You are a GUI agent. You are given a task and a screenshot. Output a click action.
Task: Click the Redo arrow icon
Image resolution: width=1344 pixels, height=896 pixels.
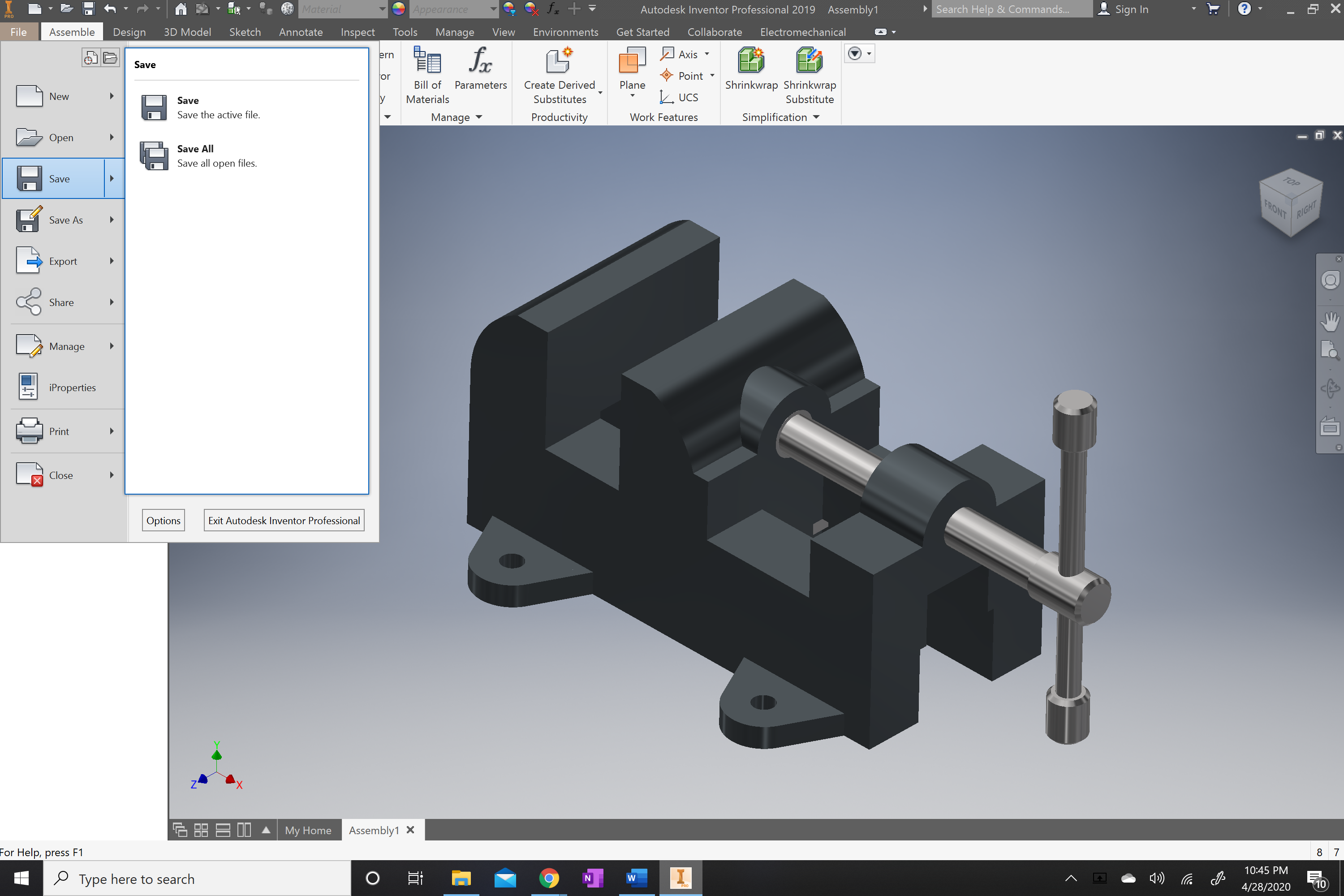pyautogui.click(x=142, y=9)
